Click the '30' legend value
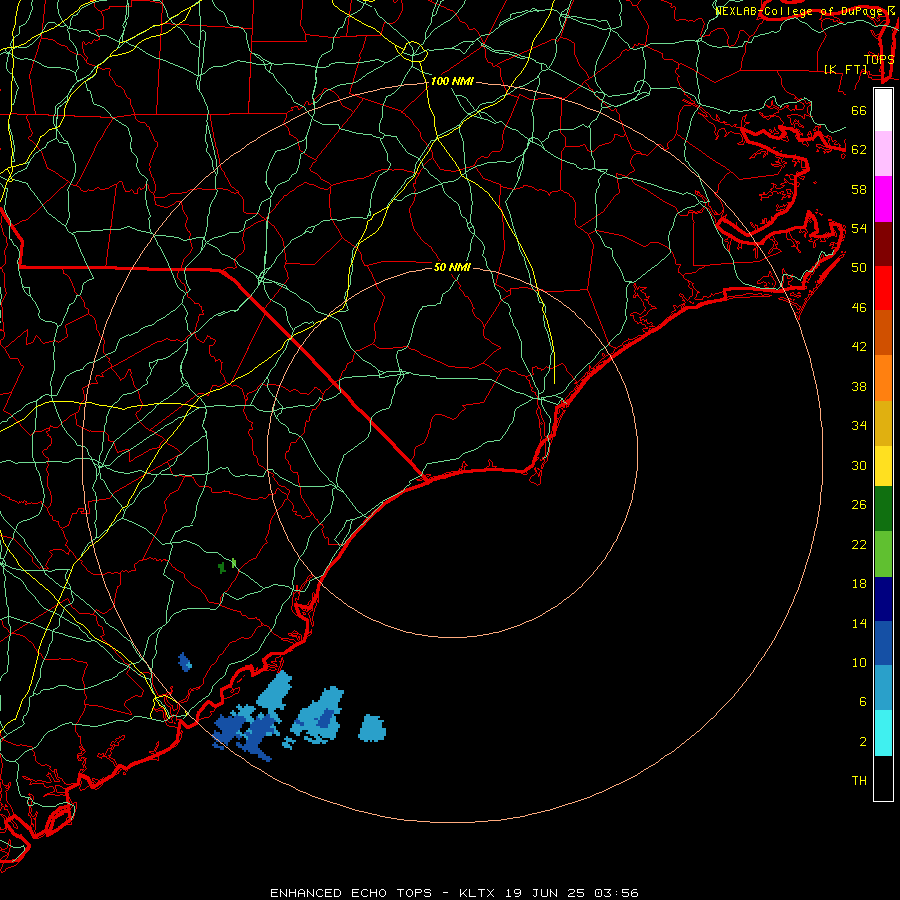 (x=859, y=465)
